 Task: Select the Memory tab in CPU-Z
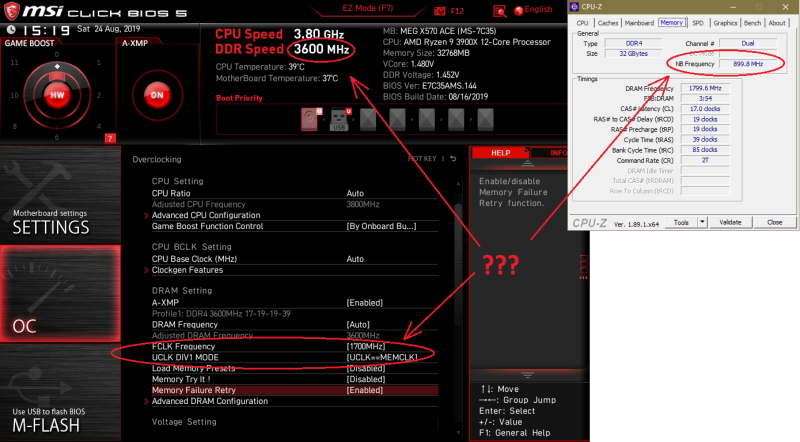coord(671,22)
